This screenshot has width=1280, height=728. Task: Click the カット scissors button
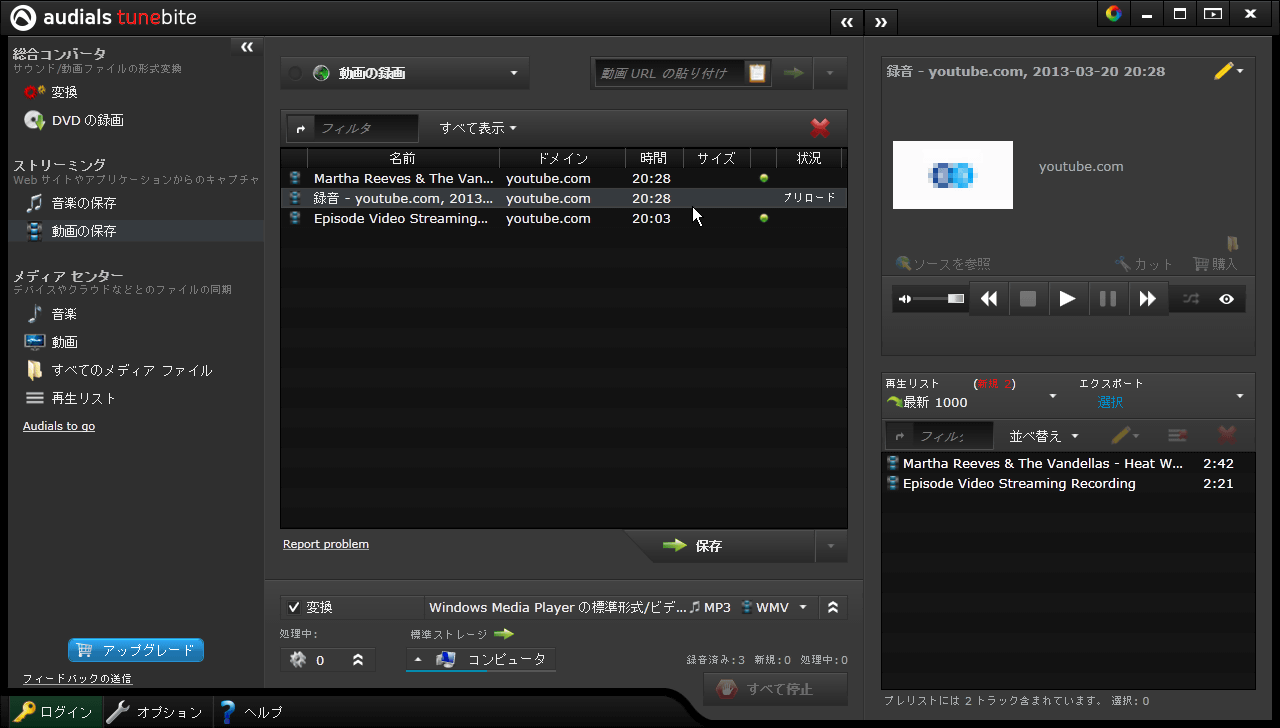tap(1144, 264)
